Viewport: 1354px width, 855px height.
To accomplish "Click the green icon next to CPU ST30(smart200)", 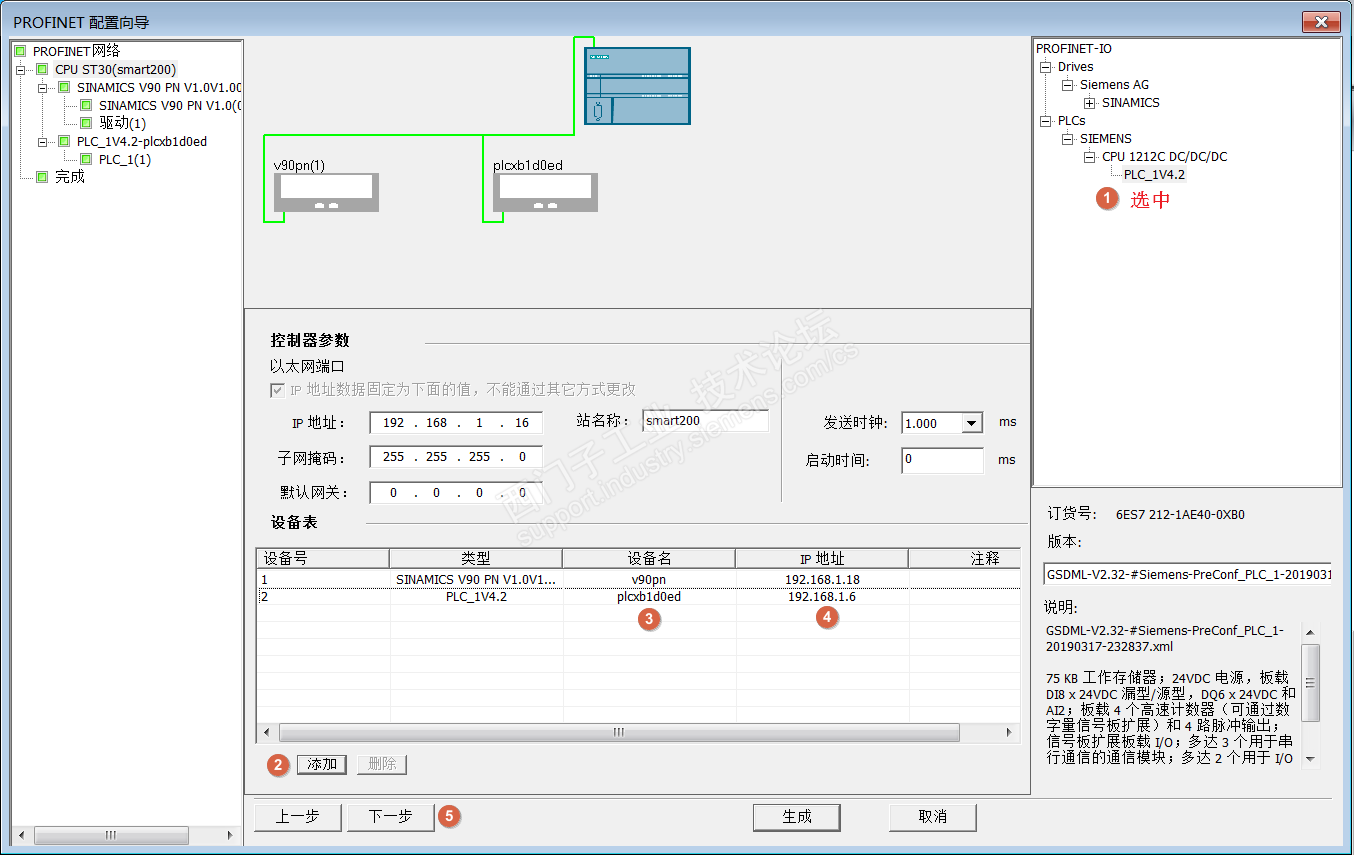I will 42,69.
